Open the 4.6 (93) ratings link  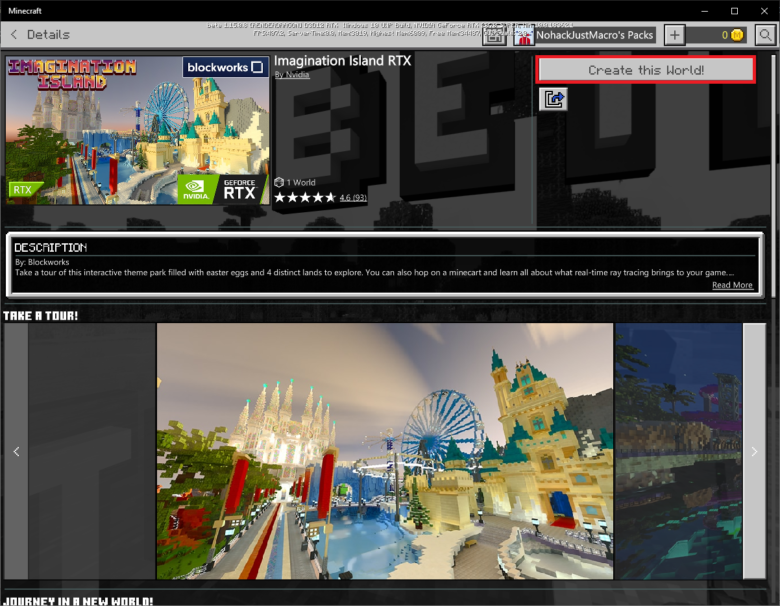pos(353,198)
